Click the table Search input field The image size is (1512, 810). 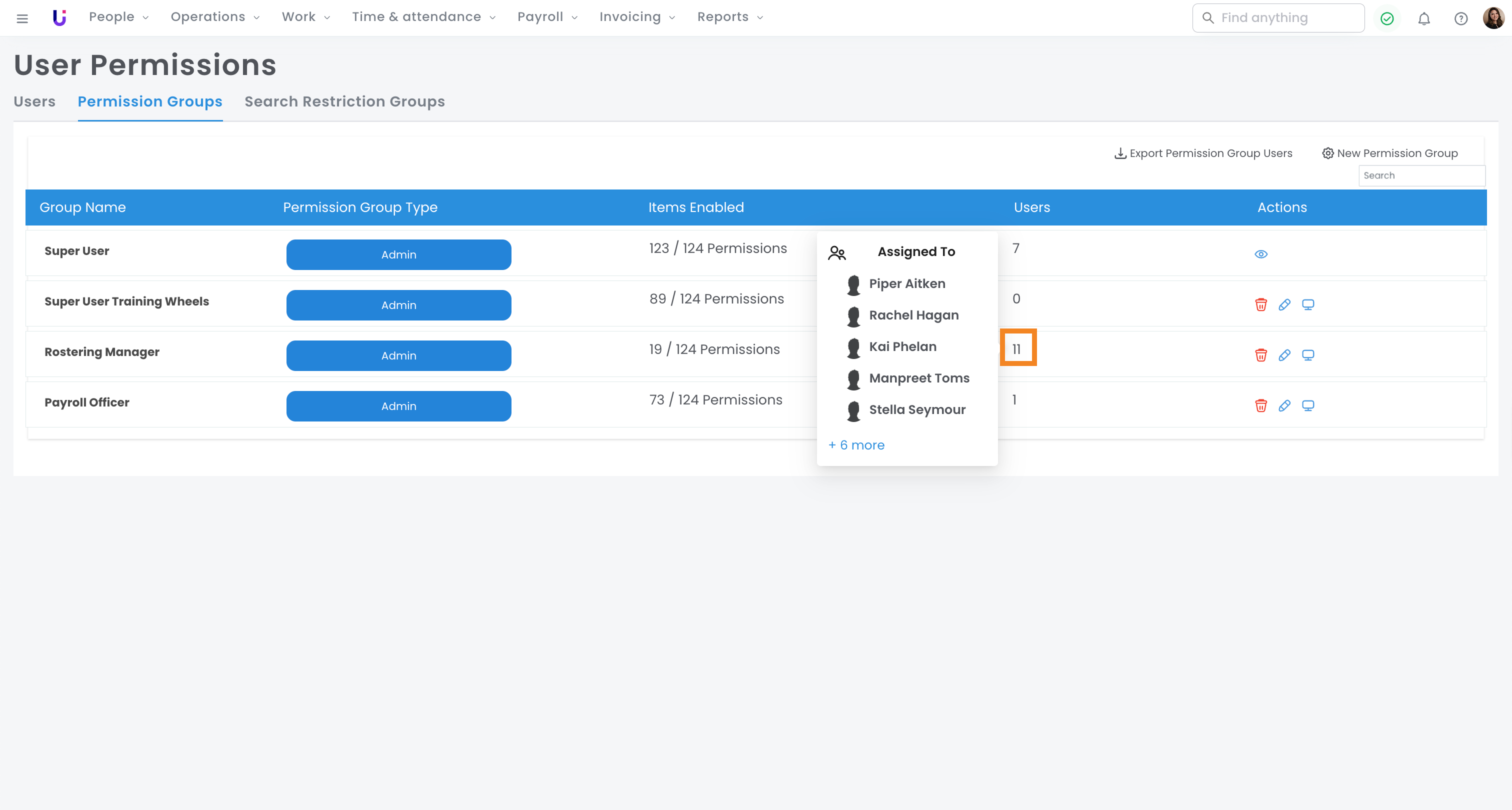[x=1421, y=175]
